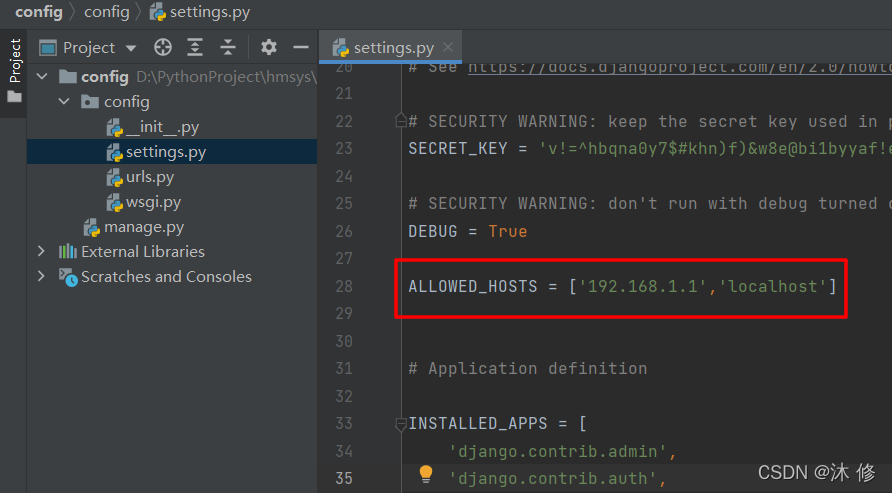Toggle fold marker at INSTALLED_APPS line 33
Image resolution: width=892 pixels, height=493 pixels.
click(400, 424)
